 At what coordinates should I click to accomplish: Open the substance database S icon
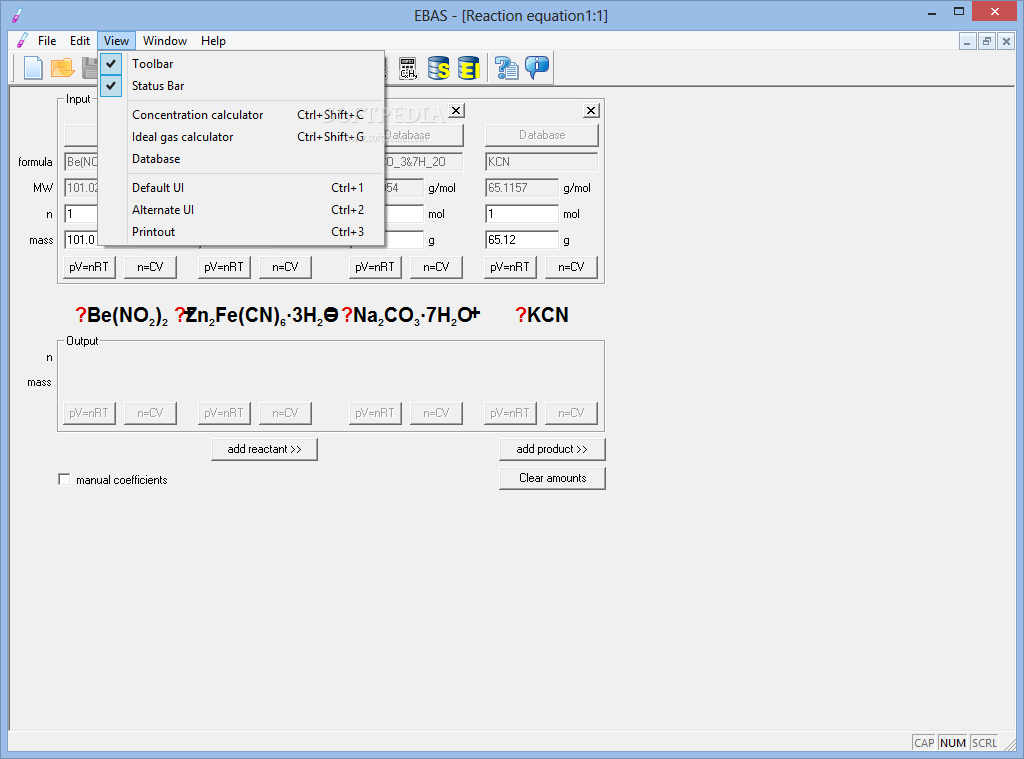439,67
